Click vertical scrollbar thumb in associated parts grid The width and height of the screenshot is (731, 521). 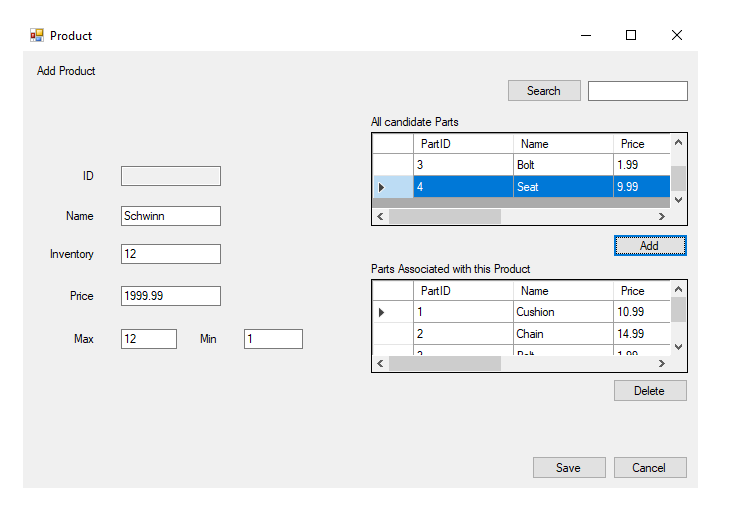(x=678, y=309)
